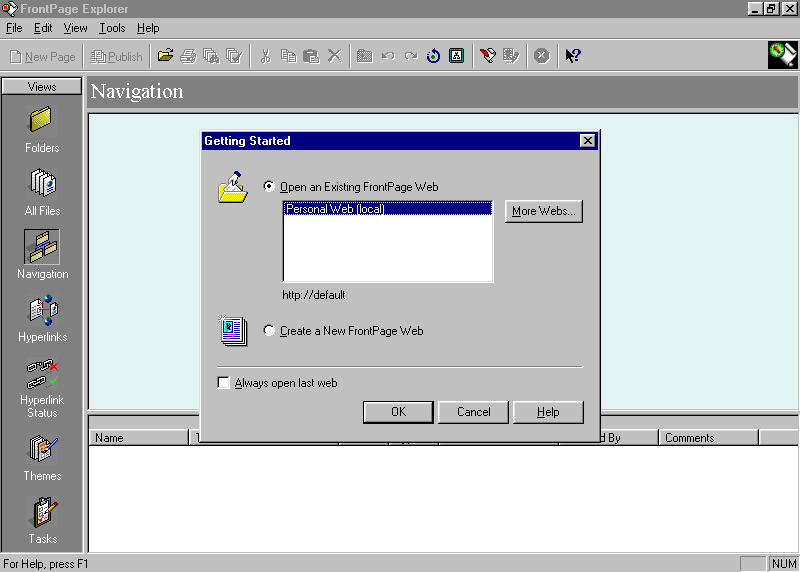Viewport: 800px width, 572px height.
Task: Click the Stop icon in toolbar
Action: 541,56
